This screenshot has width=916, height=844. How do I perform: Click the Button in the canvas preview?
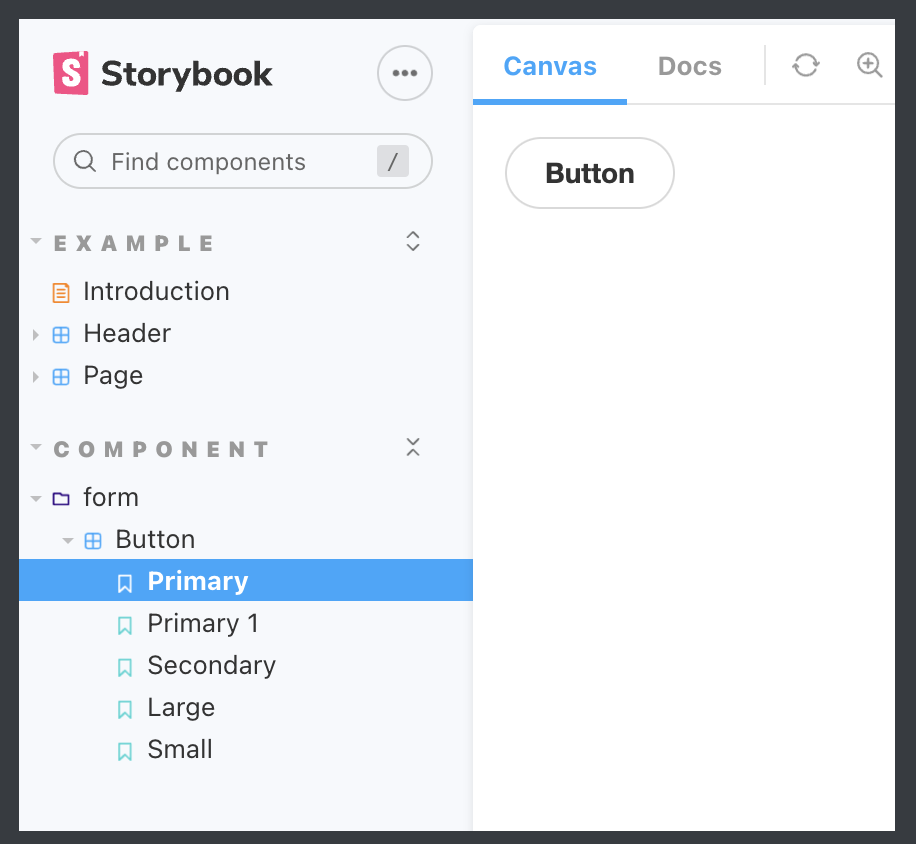589,173
